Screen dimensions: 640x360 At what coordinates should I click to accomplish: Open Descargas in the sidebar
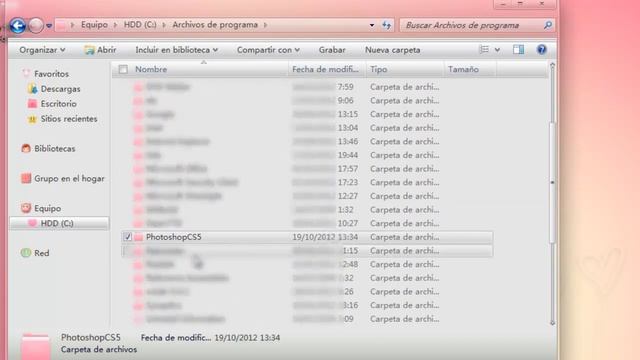click(60, 89)
